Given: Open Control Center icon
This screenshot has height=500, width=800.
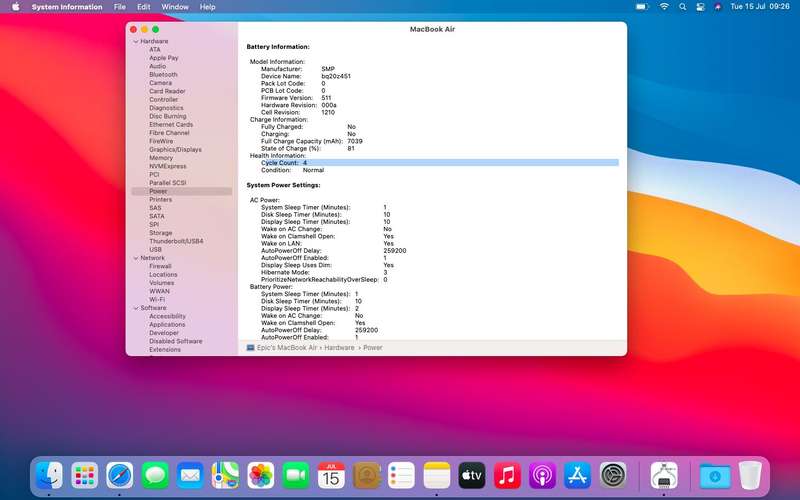Looking at the screenshot, I should [701, 7].
